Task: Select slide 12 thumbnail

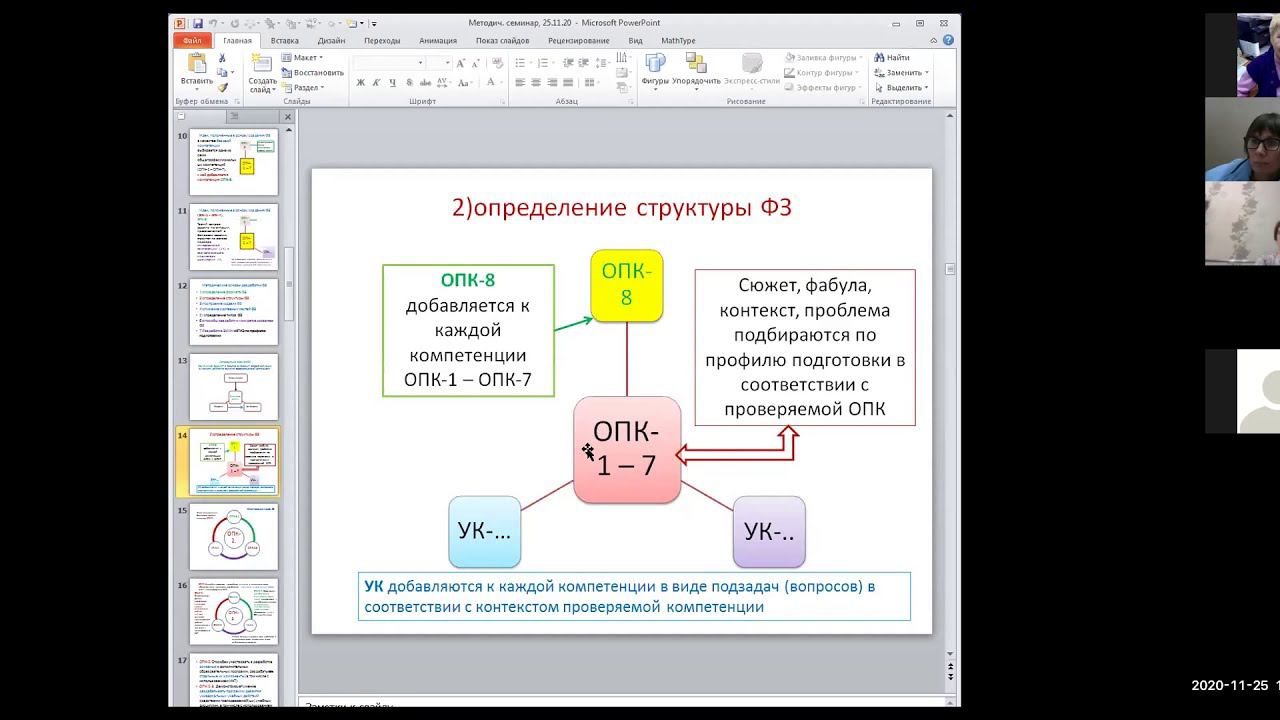Action: (x=233, y=312)
